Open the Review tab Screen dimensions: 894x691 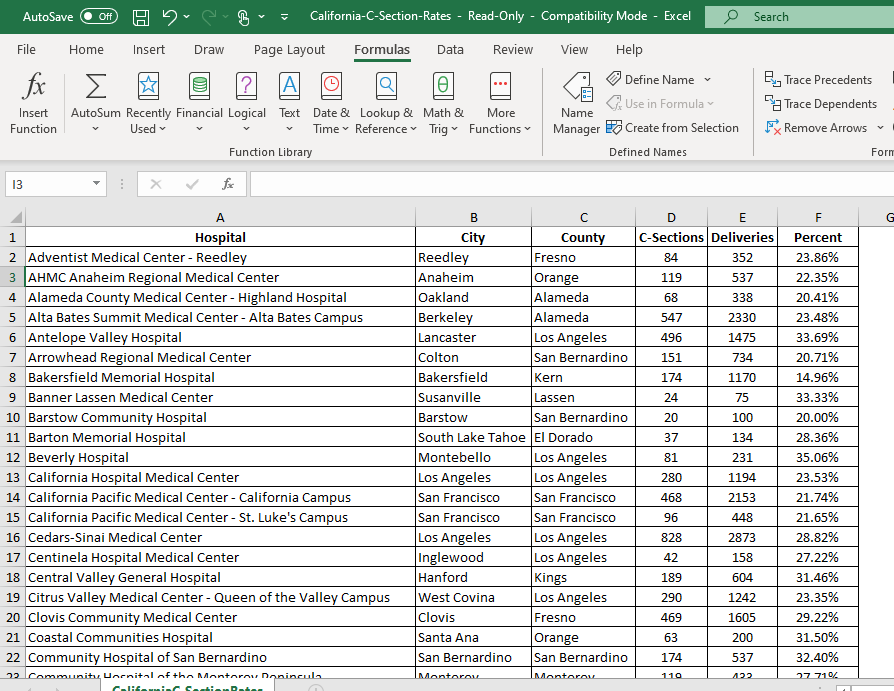[x=512, y=49]
